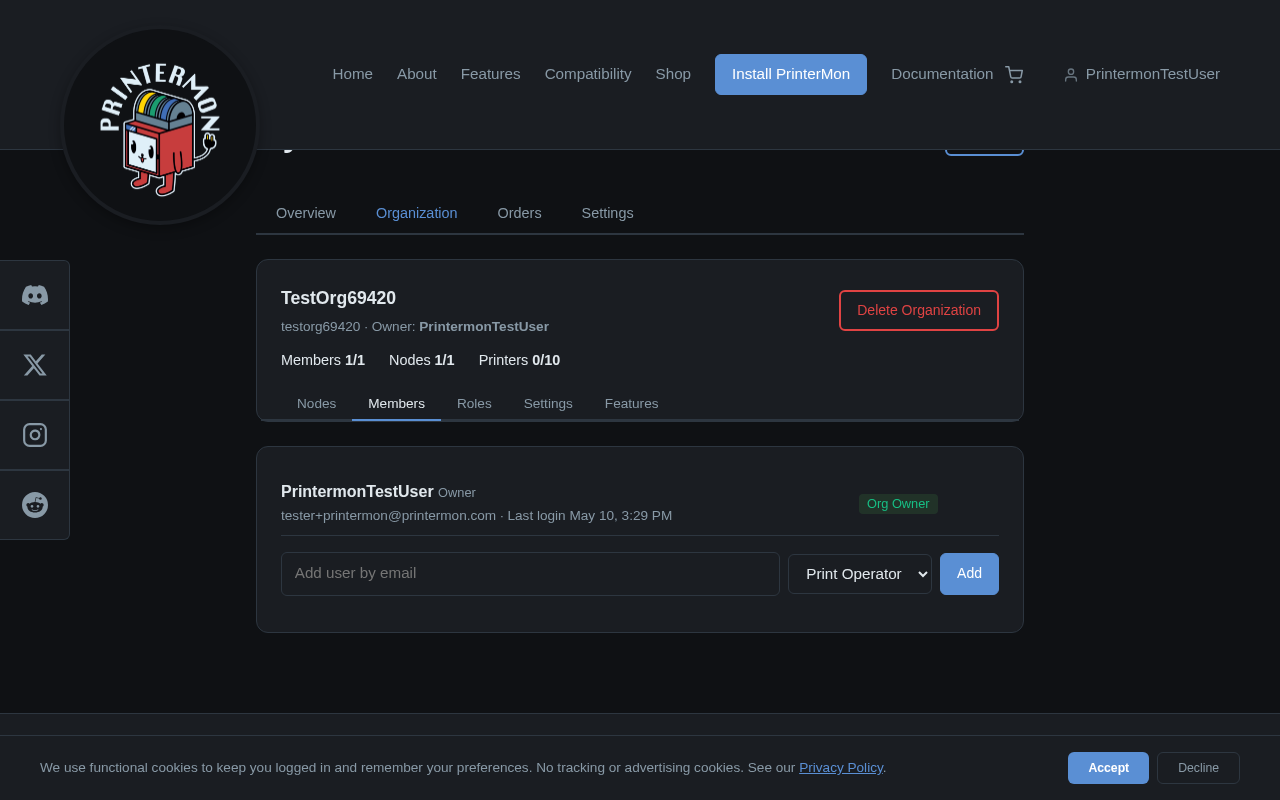The image size is (1280, 800).
Task: Open the organization Settings sub-tab
Action: [x=548, y=404]
